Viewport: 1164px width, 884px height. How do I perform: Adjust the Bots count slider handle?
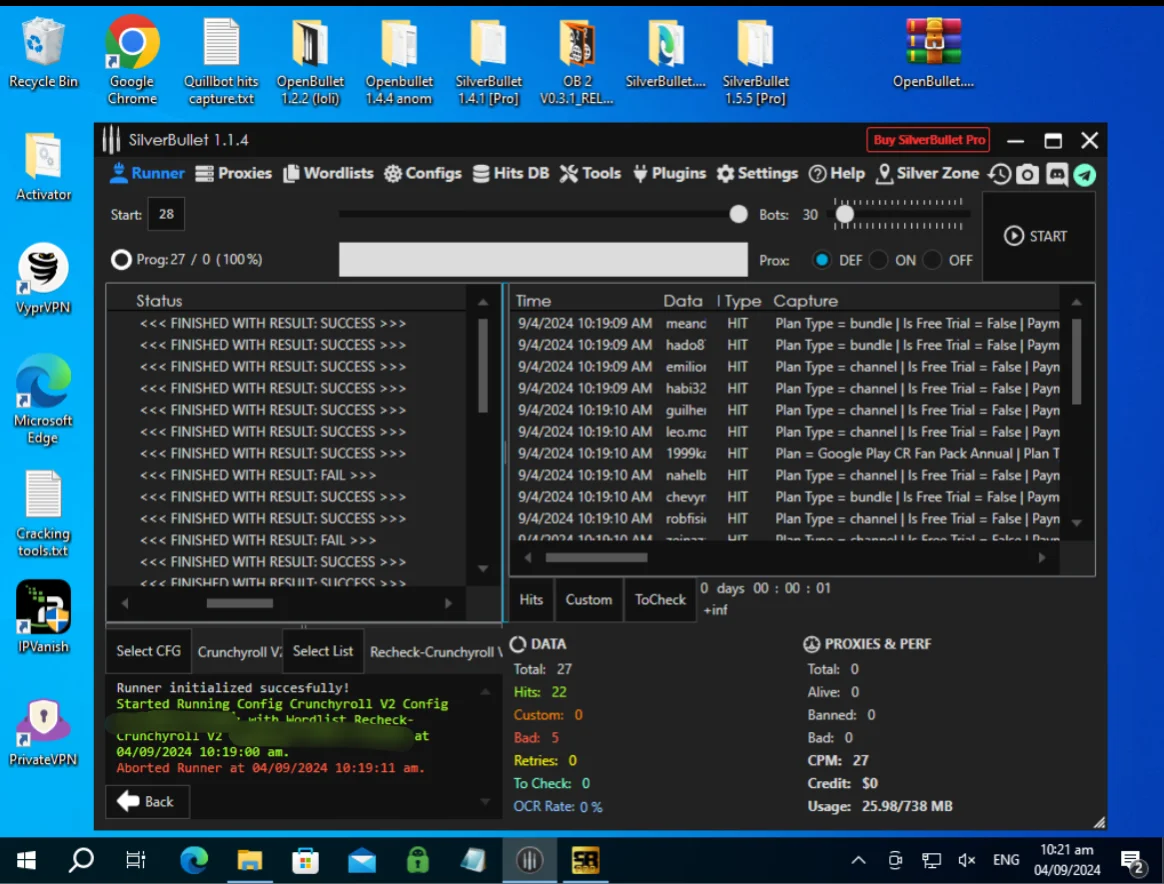[x=845, y=215]
